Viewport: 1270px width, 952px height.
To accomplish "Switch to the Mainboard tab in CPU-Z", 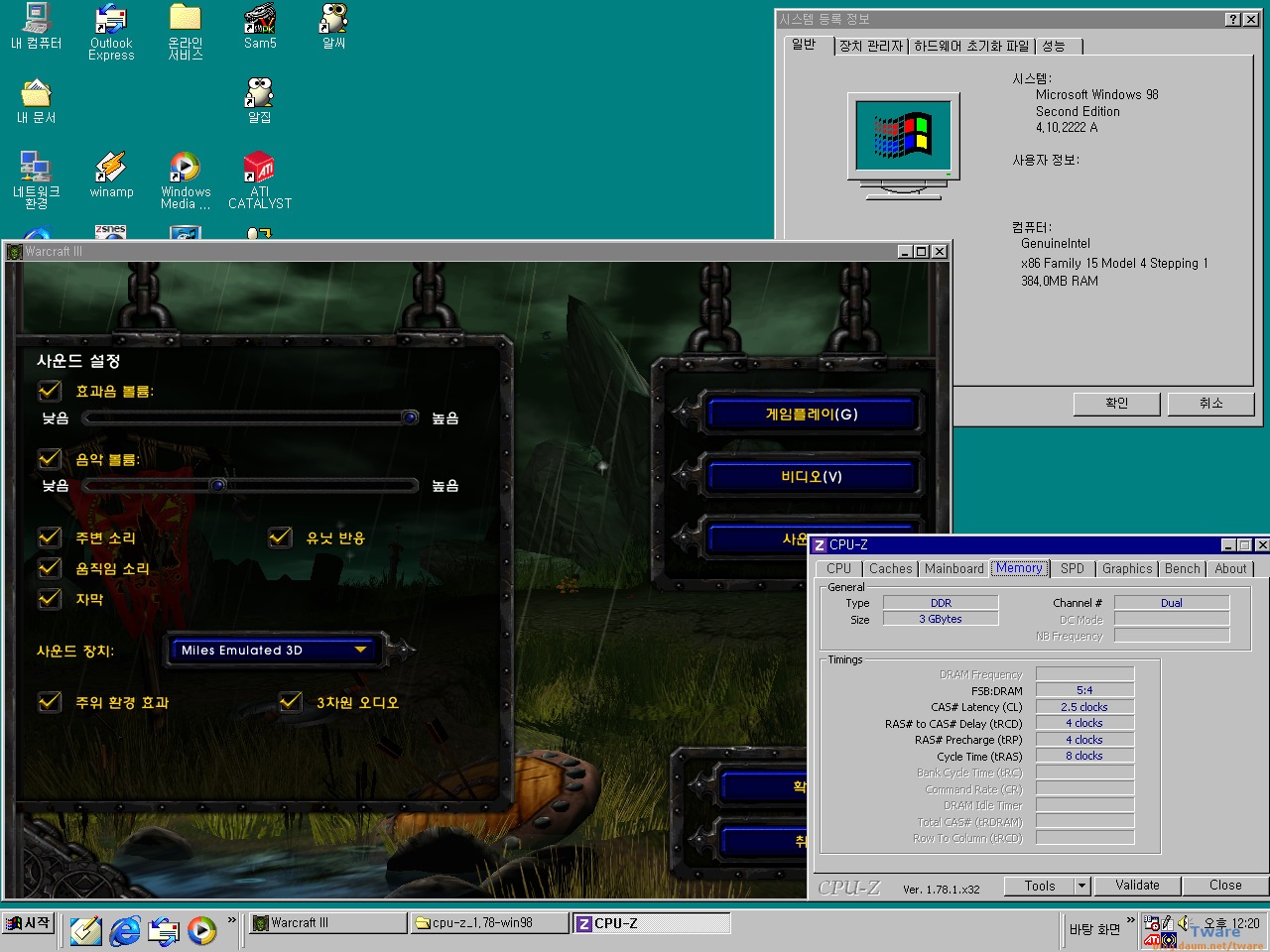I will coord(953,569).
